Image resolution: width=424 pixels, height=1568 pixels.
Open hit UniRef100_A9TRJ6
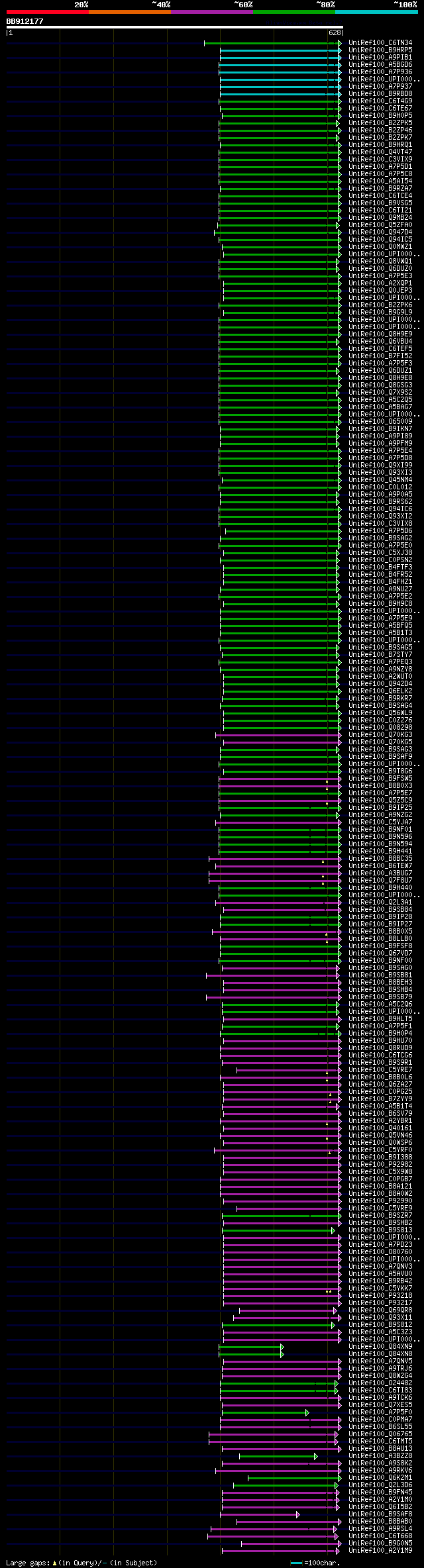tap(380, 1369)
